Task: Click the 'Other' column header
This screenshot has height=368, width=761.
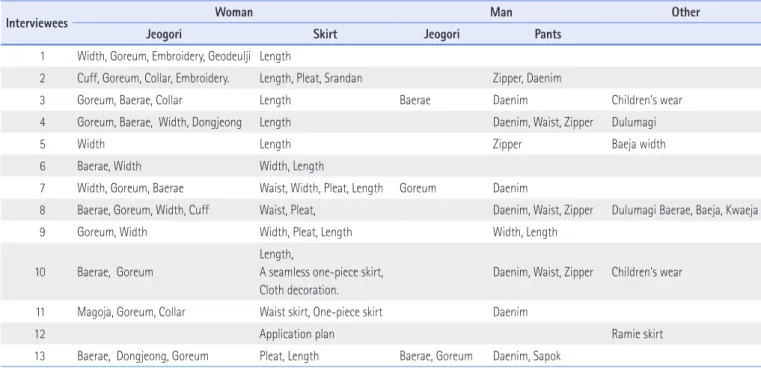Action: point(686,12)
